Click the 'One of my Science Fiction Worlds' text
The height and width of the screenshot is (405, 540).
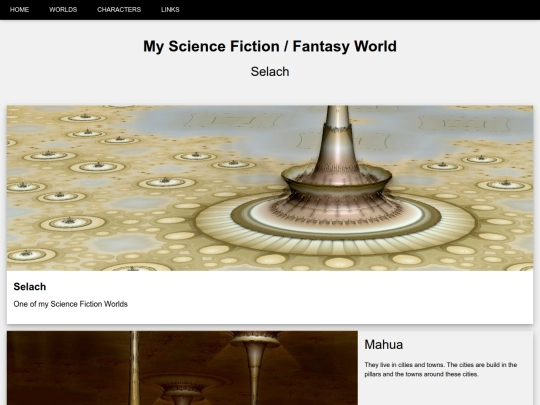71,304
